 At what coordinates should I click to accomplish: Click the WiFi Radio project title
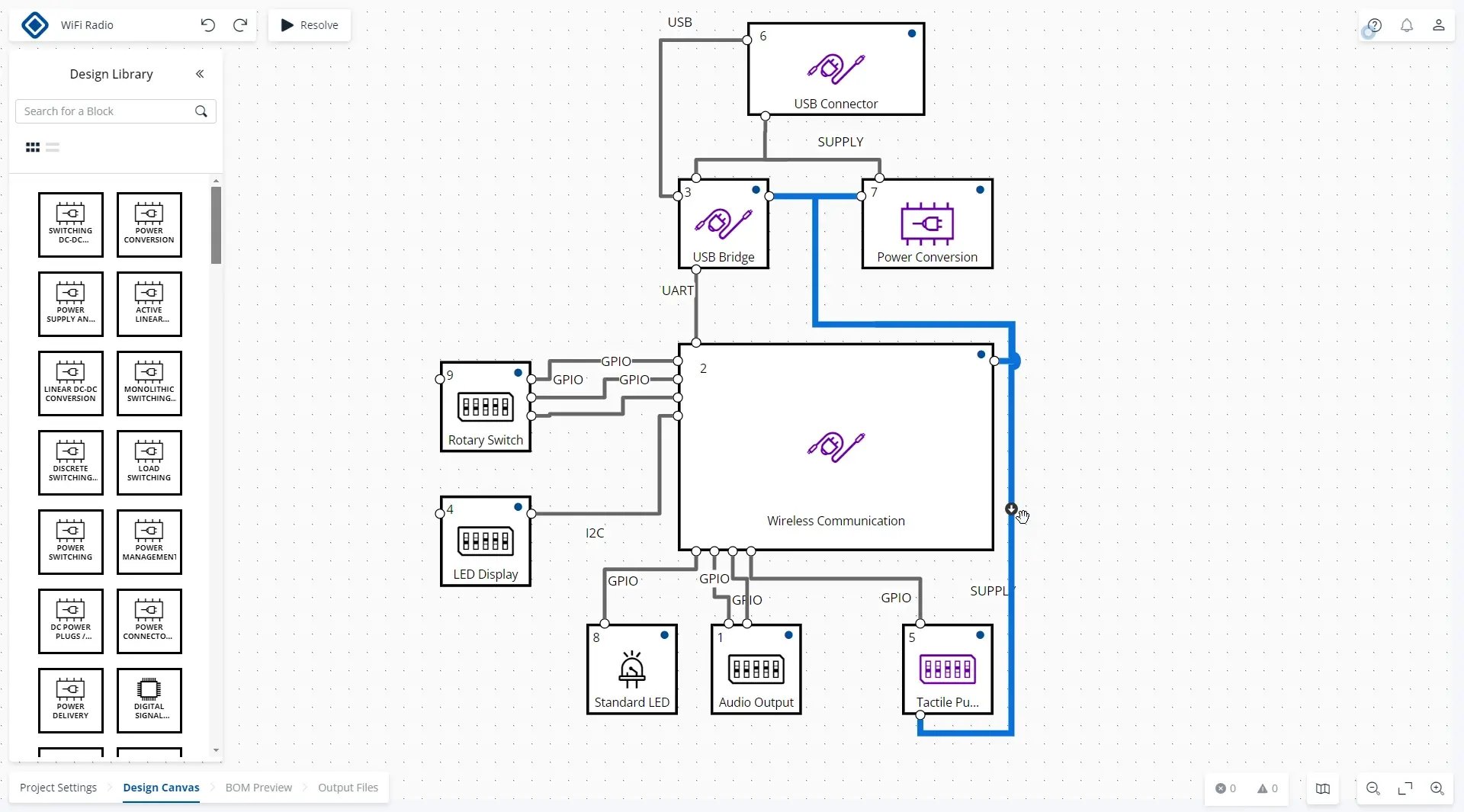tap(87, 25)
